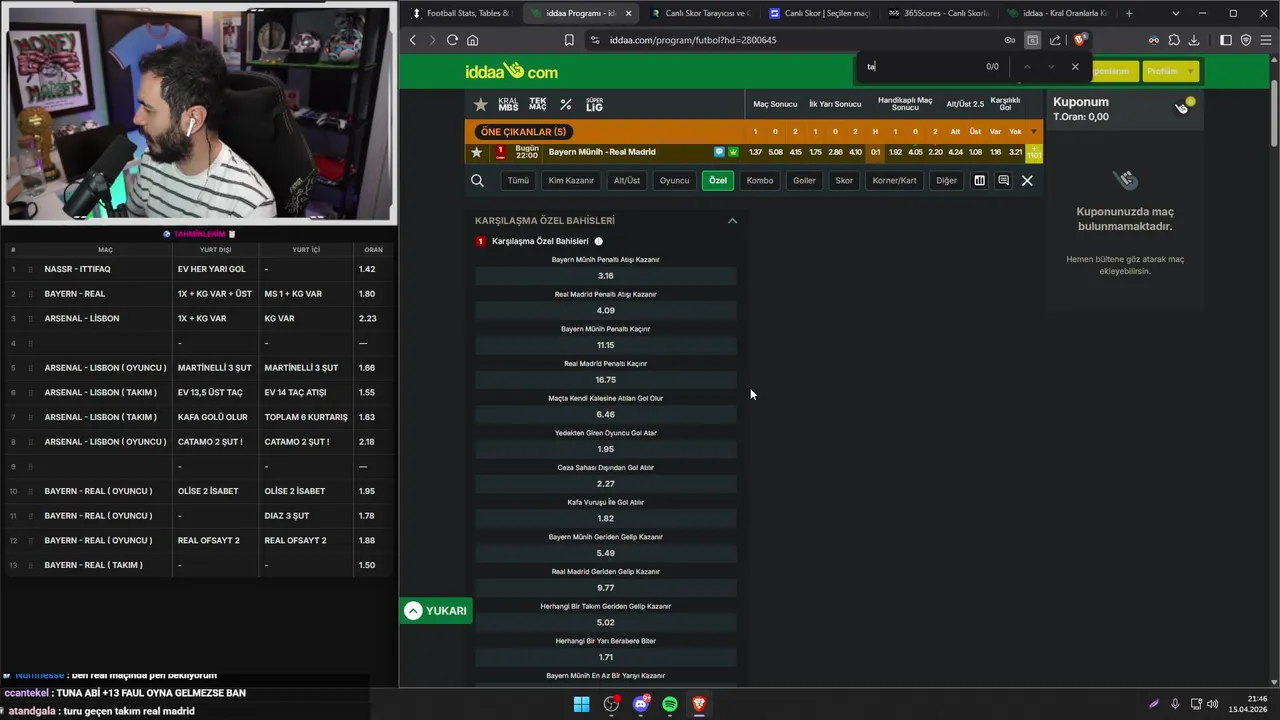Select the Alt/Üst market tab
1280x720 pixels.
click(627, 181)
